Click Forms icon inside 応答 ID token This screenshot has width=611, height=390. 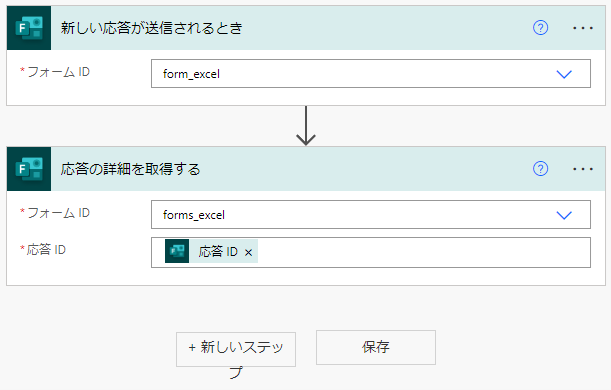point(177,251)
